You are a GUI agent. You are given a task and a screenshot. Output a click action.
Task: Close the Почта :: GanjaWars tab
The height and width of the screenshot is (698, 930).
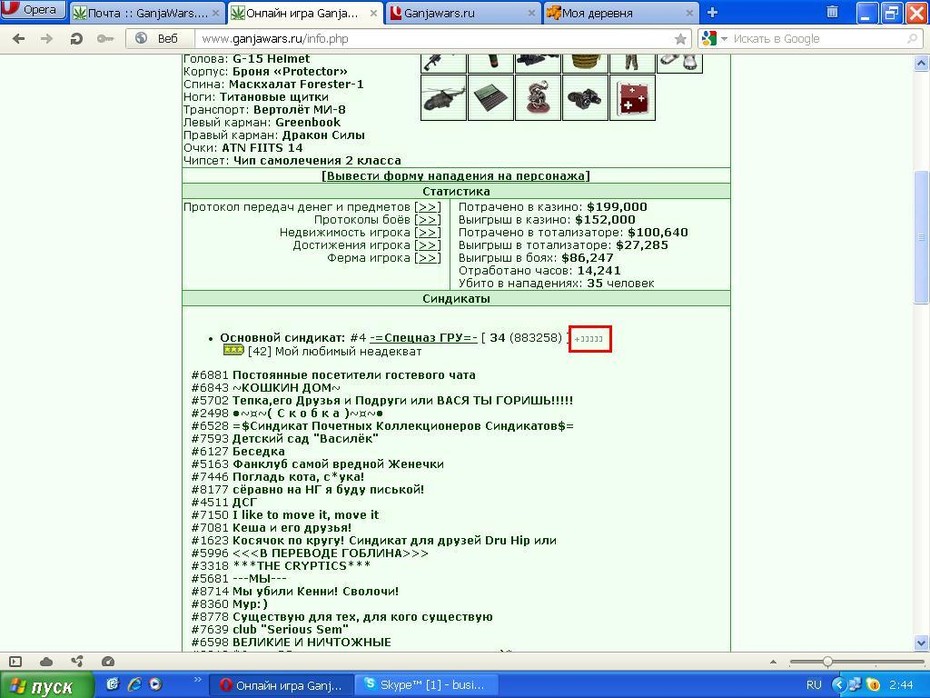215,13
